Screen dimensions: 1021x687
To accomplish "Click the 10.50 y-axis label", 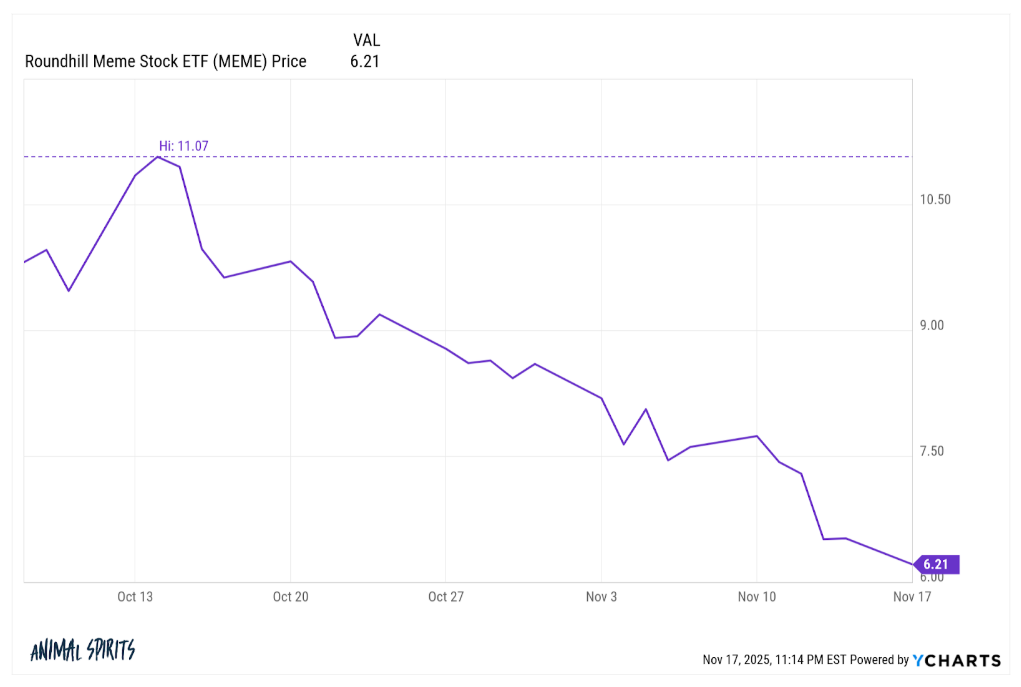I will (935, 199).
